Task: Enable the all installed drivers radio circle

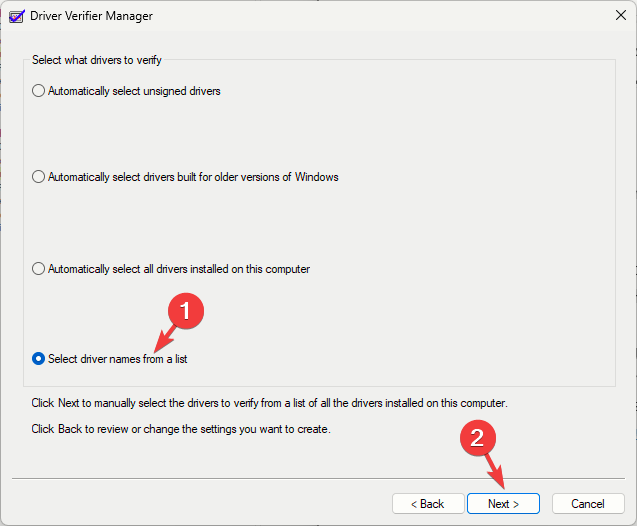Action: (39, 269)
